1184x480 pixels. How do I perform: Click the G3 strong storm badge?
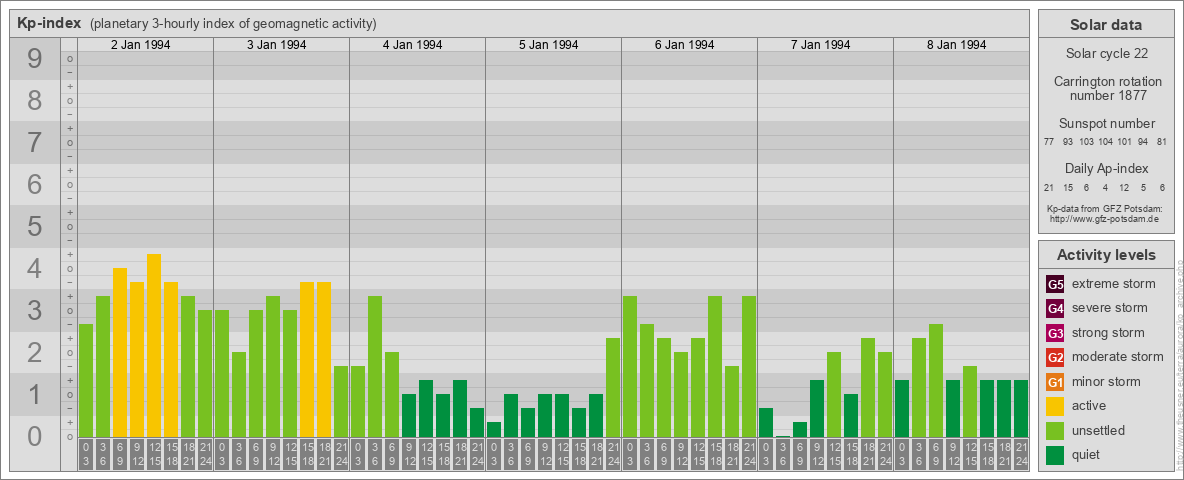point(1055,333)
